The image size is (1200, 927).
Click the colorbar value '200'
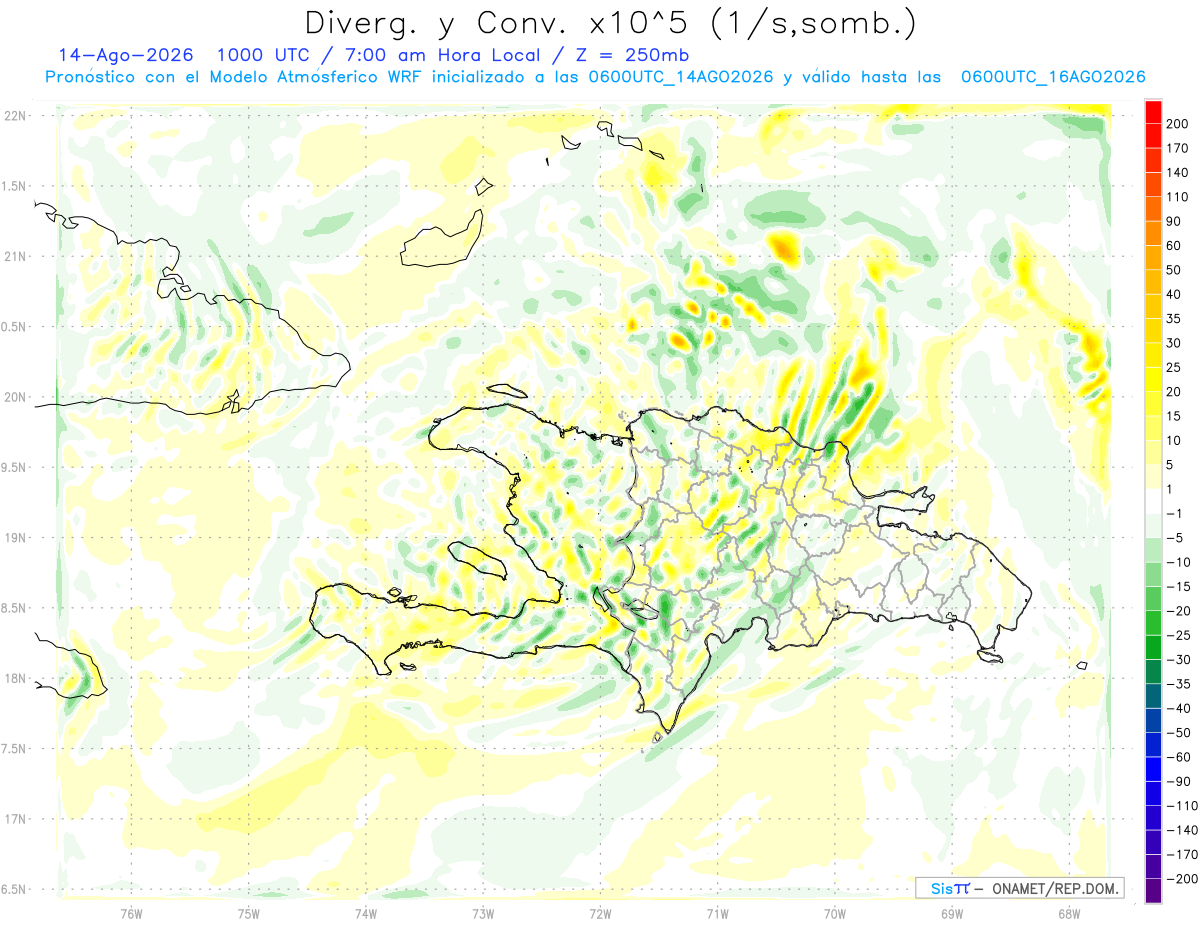[1177, 124]
